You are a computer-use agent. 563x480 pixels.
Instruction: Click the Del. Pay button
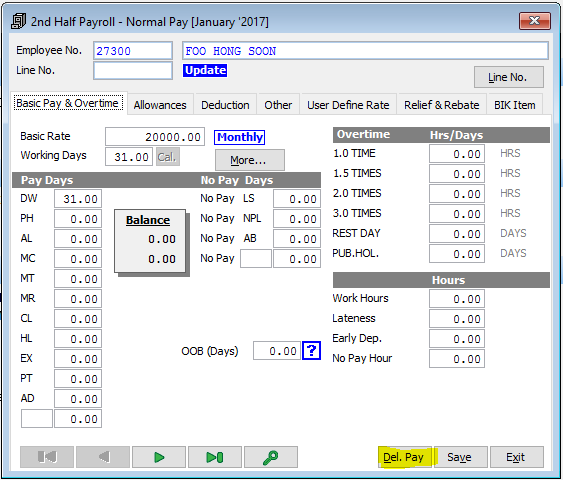405,457
